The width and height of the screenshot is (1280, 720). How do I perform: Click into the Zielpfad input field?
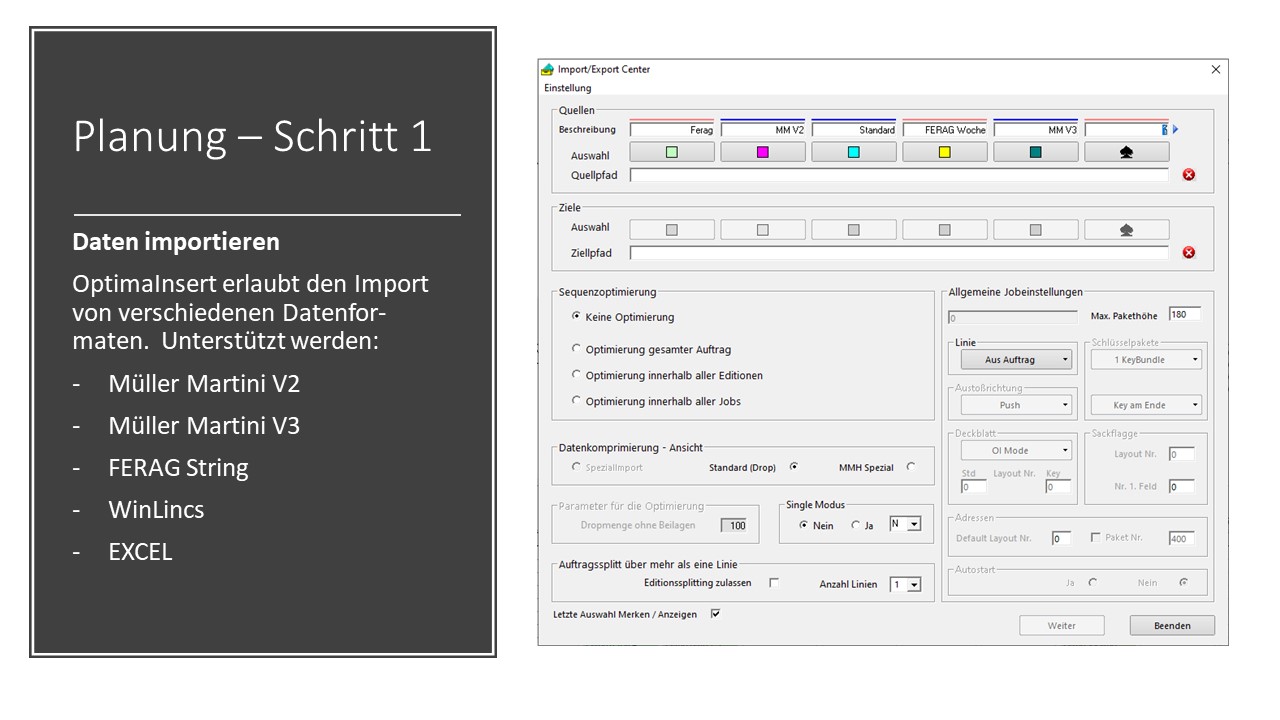[x=899, y=253]
